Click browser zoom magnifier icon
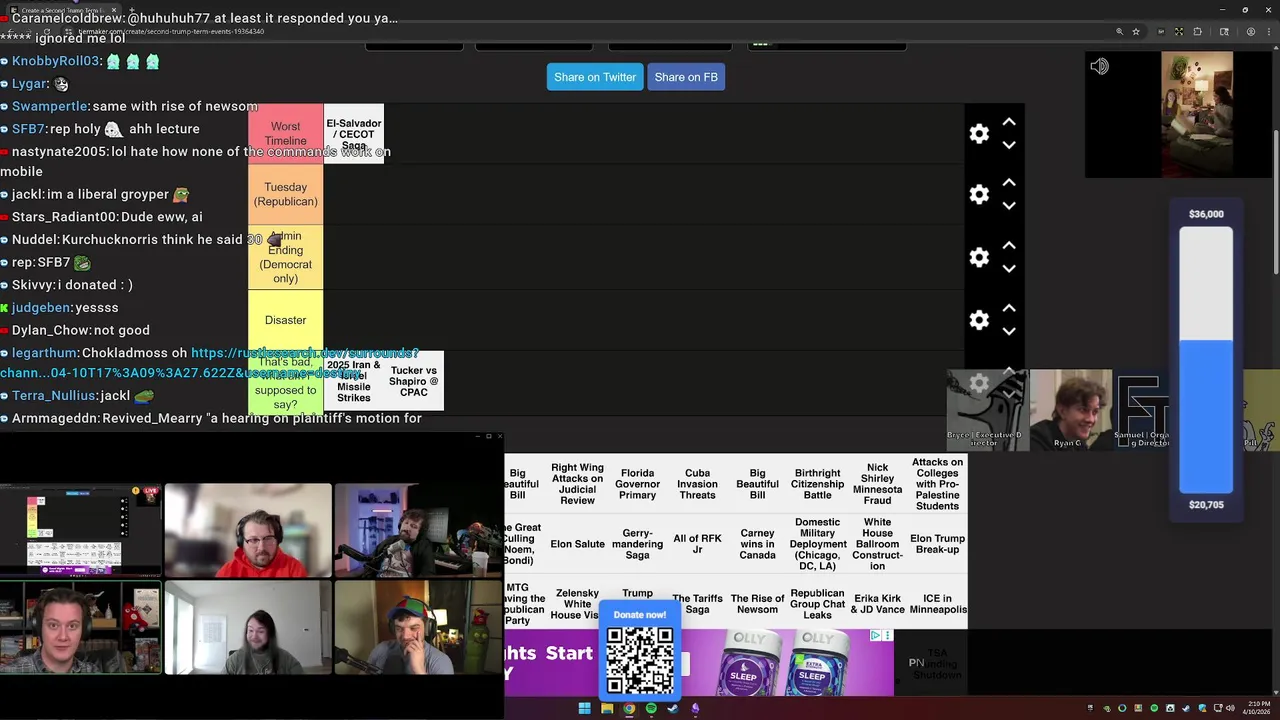This screenshot has height=720, width=1280. click(1119, 31)
